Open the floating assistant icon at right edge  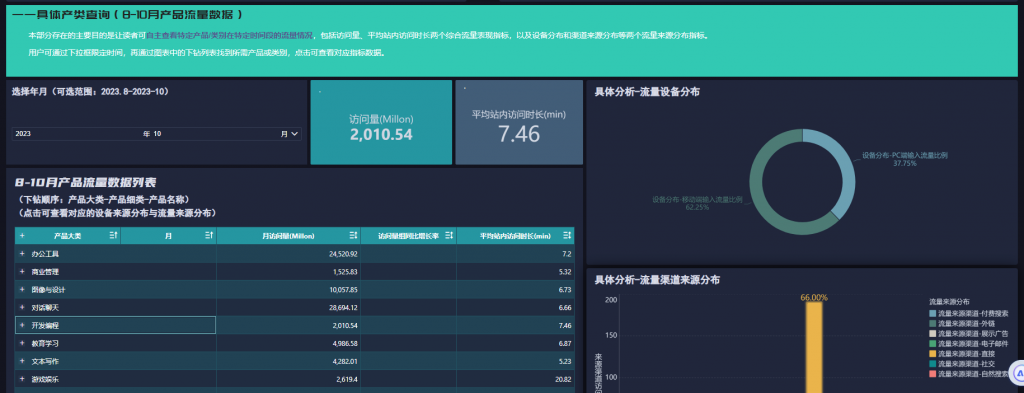(1017, 373)
